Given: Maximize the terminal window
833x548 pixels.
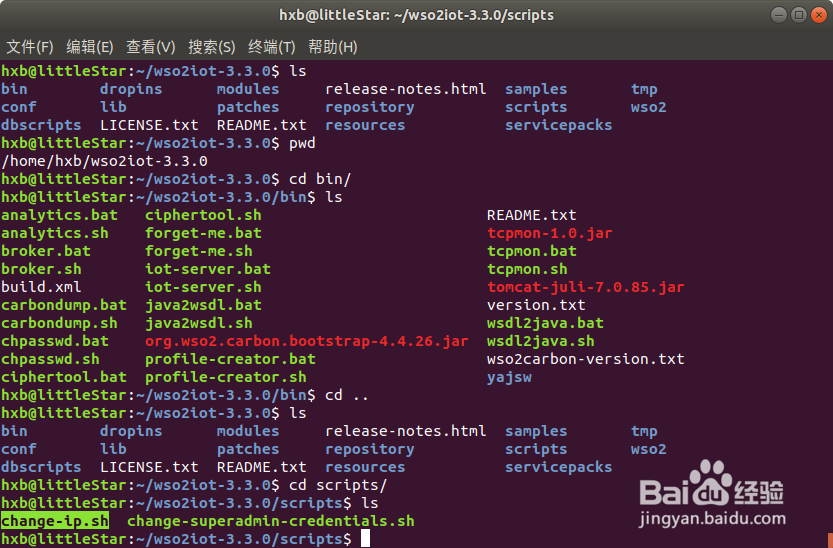Looking at the screenshot, I should [x=798, y=15].
